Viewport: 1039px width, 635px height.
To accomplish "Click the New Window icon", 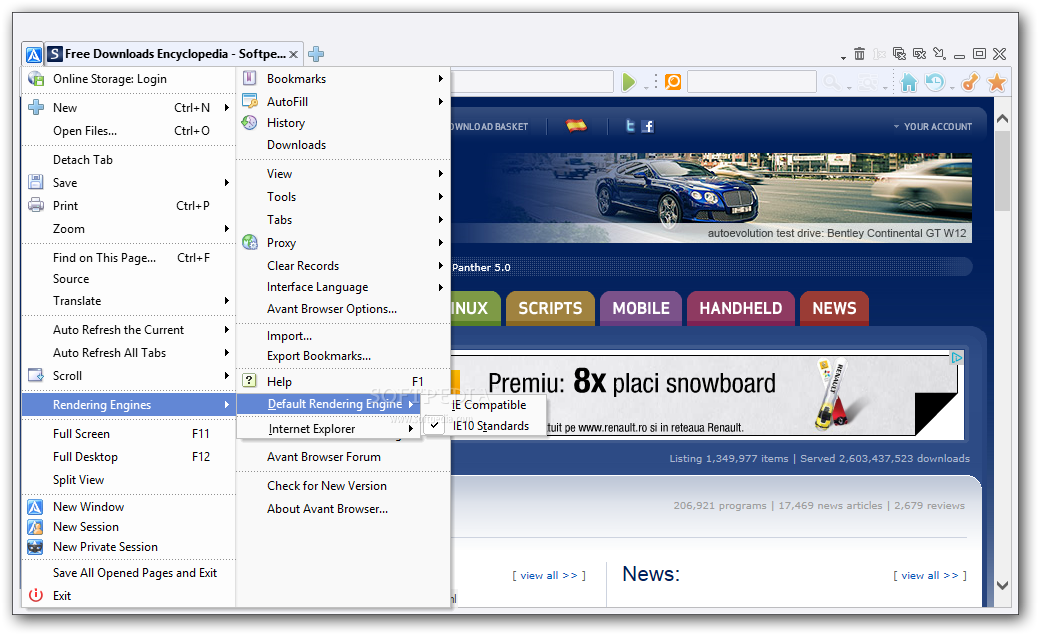I will click(x=35, y=507).
